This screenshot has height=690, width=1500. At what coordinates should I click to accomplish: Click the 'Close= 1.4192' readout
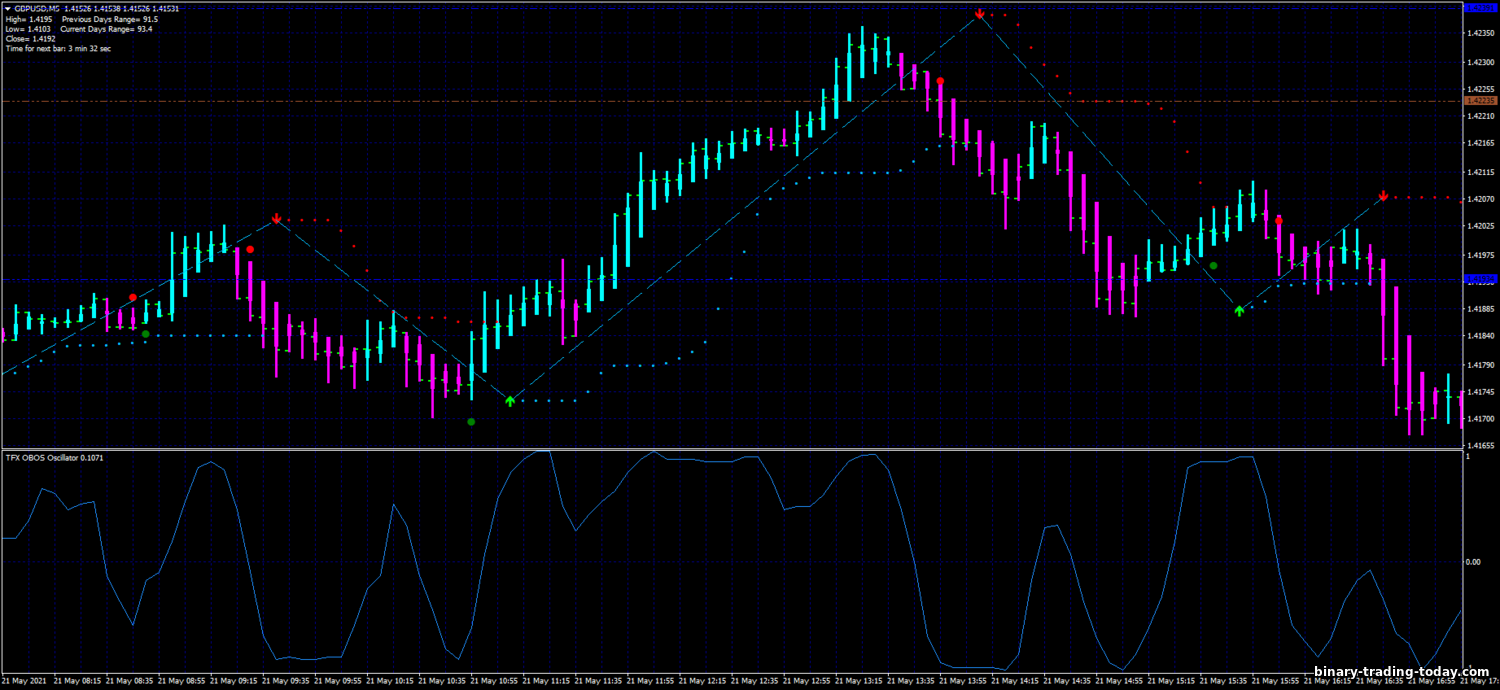(29, 39)
